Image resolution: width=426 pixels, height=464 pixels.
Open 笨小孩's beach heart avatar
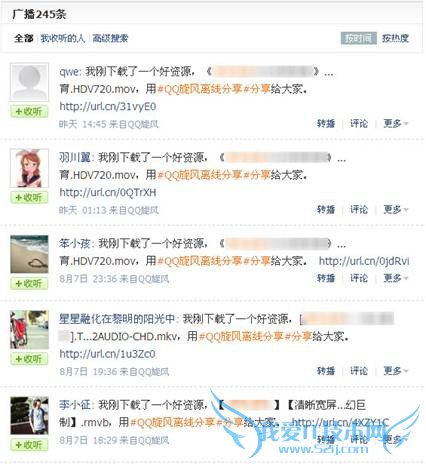pos(29,254)
